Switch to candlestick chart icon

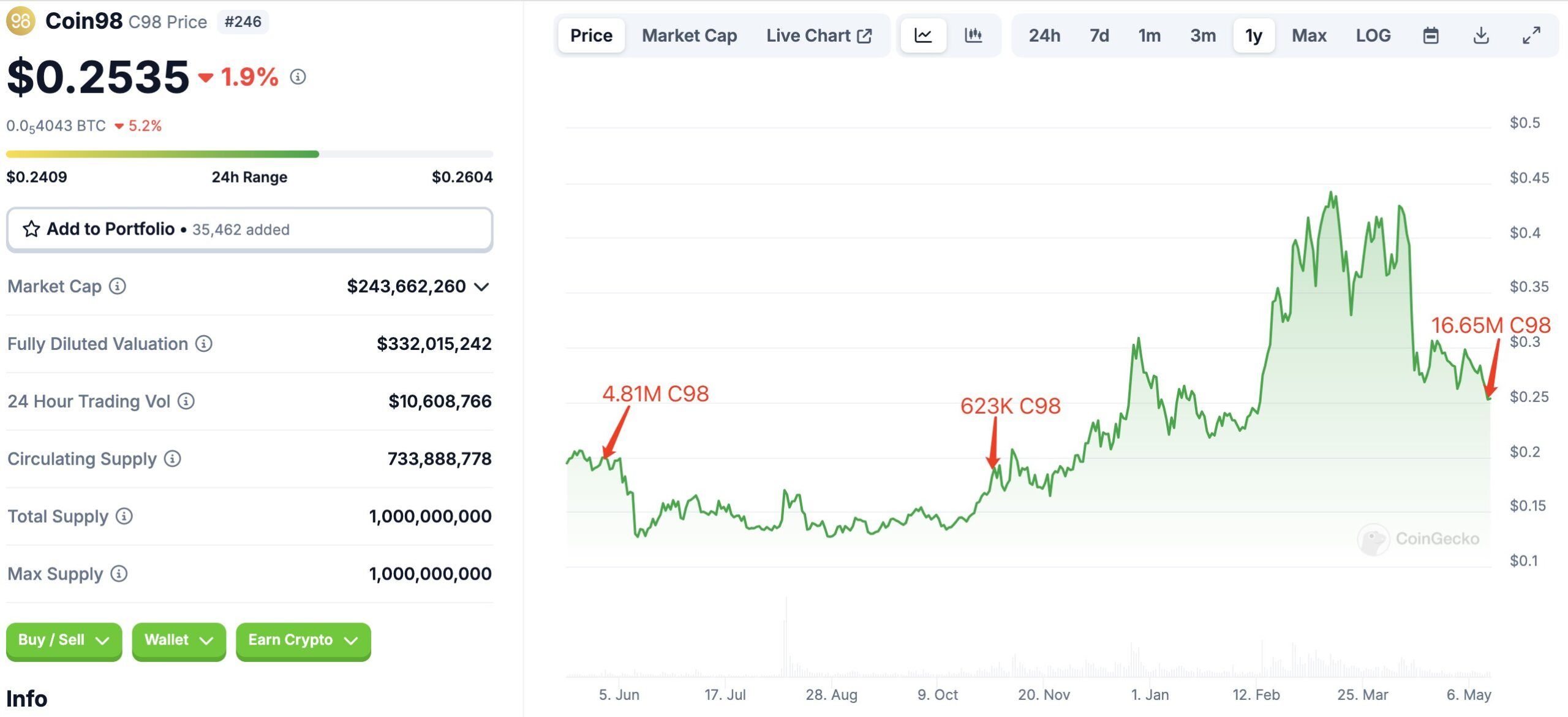pos(973,36)
